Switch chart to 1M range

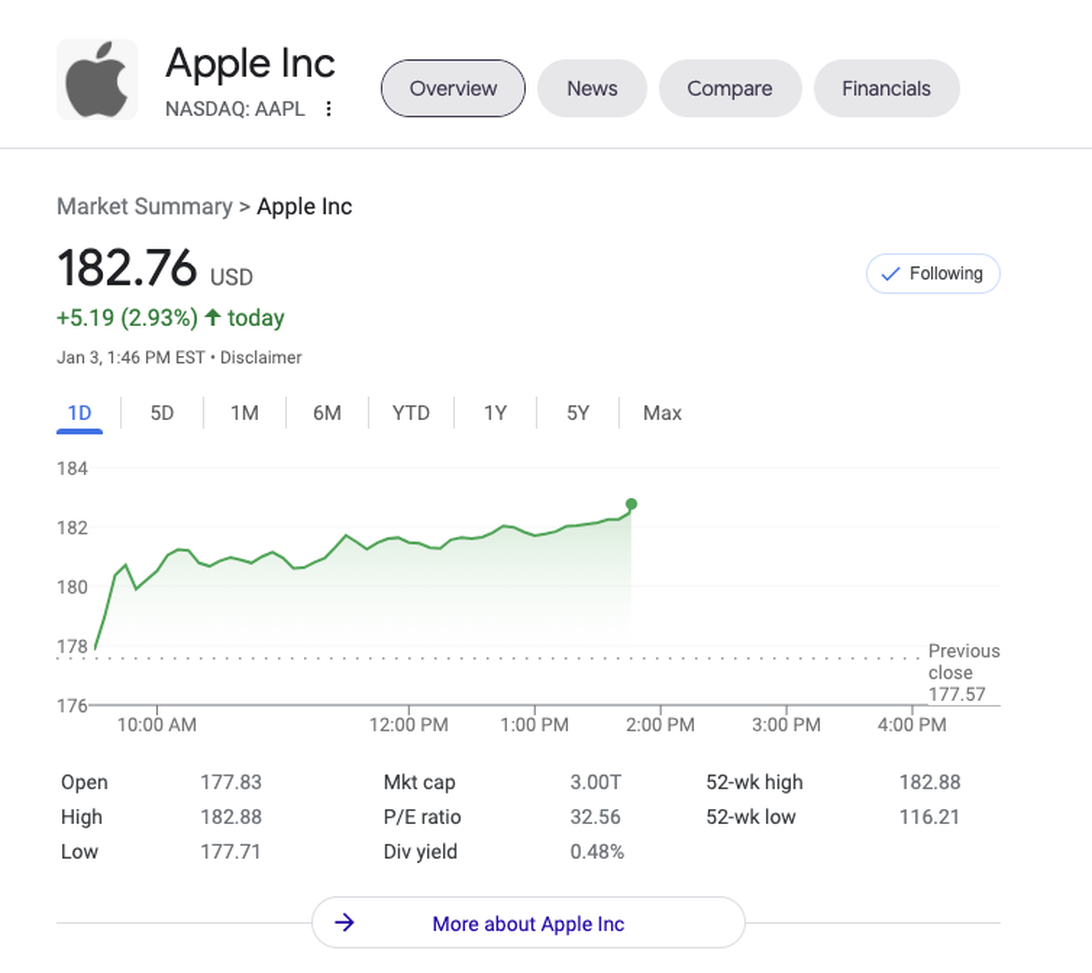(245, 413)
